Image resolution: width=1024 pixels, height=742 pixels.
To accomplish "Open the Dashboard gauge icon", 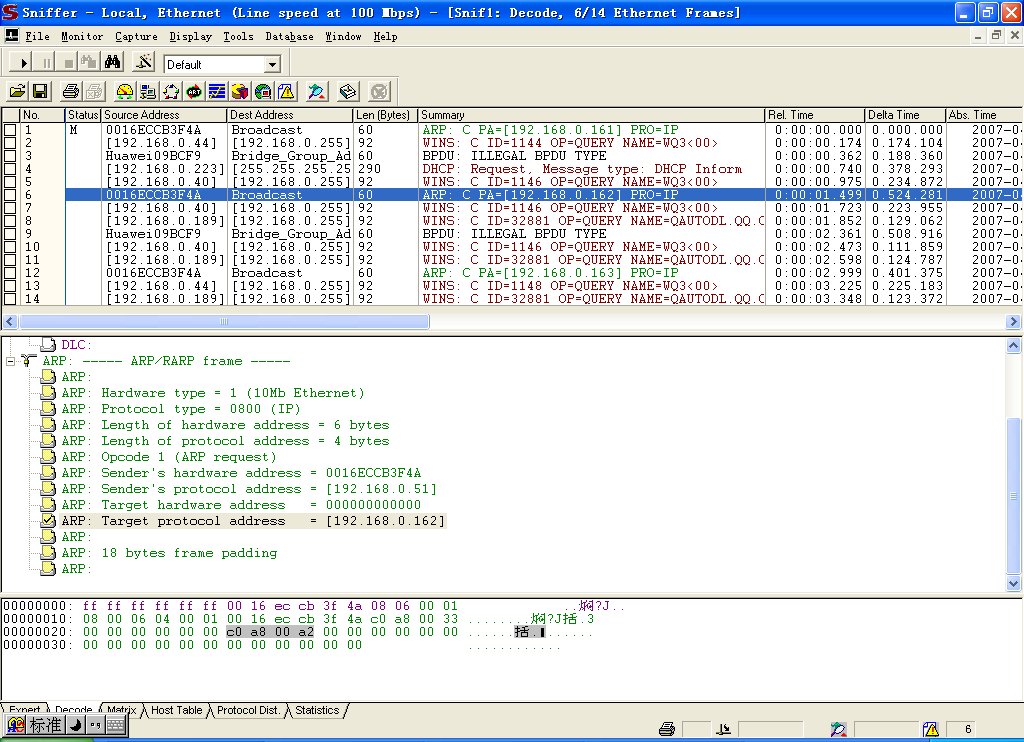I will 125,92.
